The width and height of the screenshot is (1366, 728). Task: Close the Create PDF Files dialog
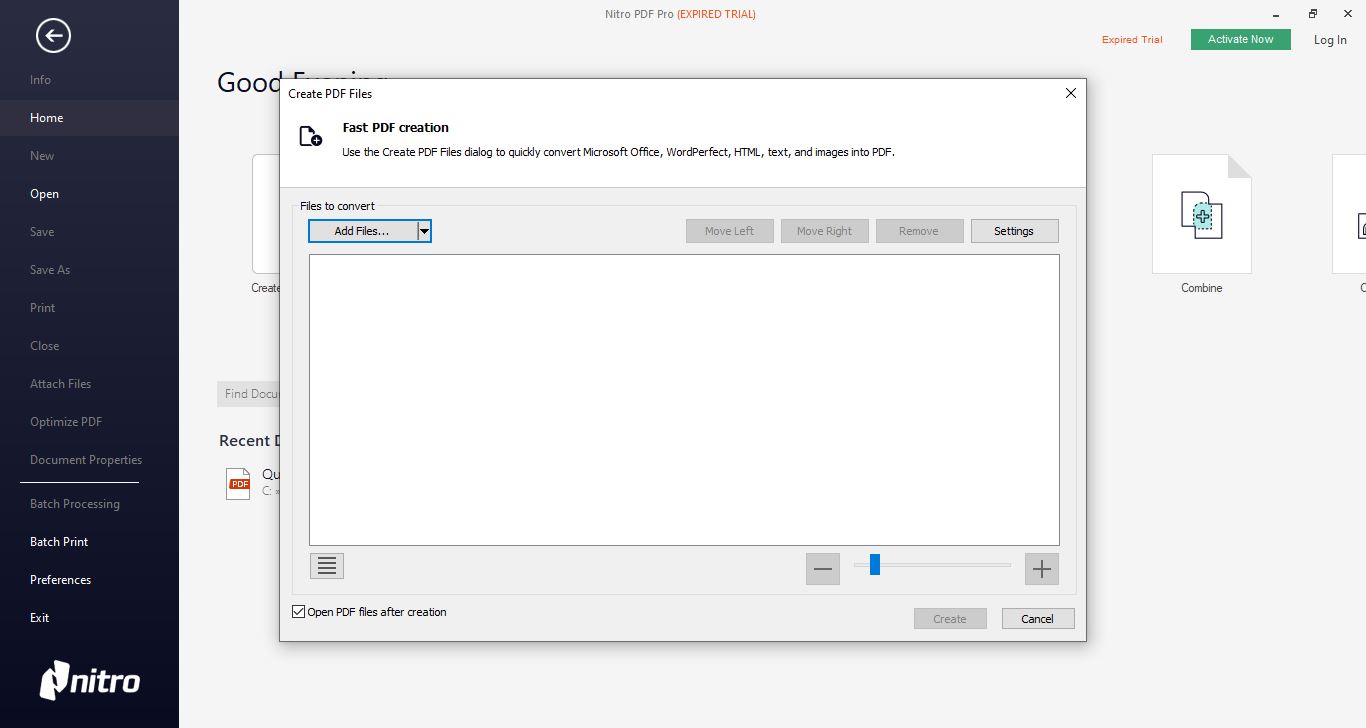[x=1070, y=93]
